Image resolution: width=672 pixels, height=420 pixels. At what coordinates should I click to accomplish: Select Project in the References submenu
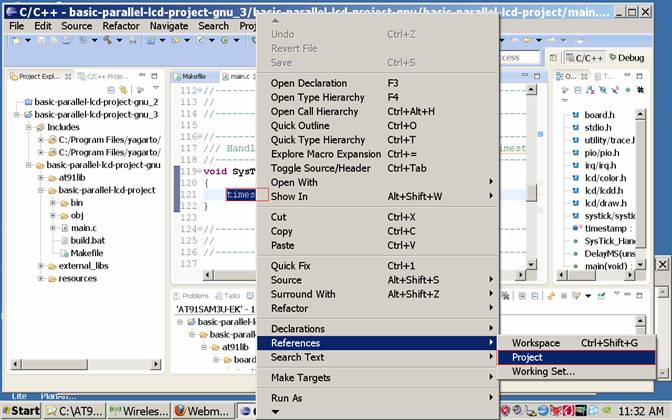pyautogui.click(x=576, y=357)
